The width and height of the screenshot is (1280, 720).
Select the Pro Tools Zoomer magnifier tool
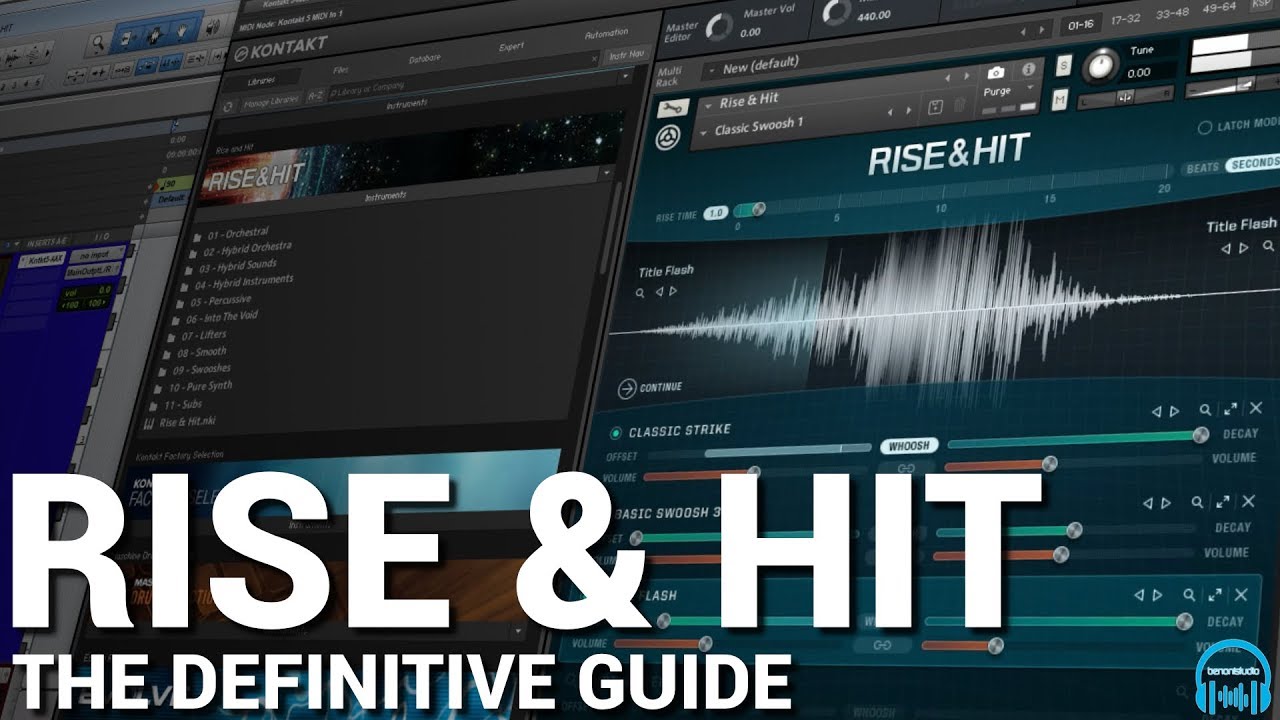pos(99,42)
